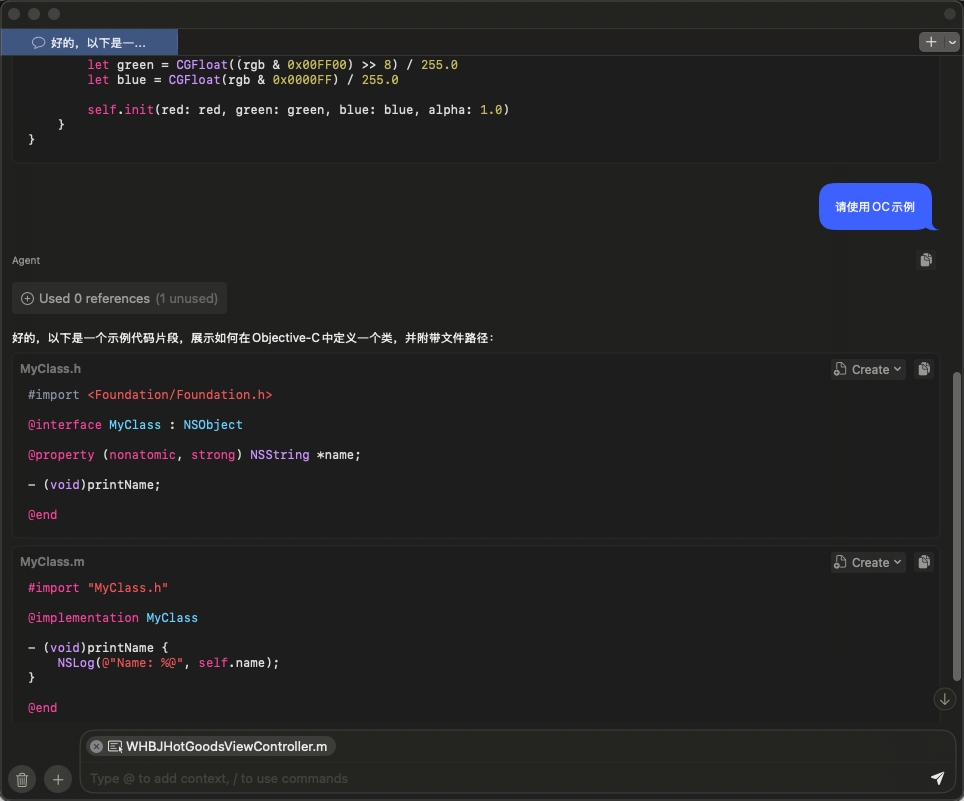Image resolution: width=964 pixels, height=801 pixels.
Task: Click the (1 unused) references text
Action: point(187,298)
